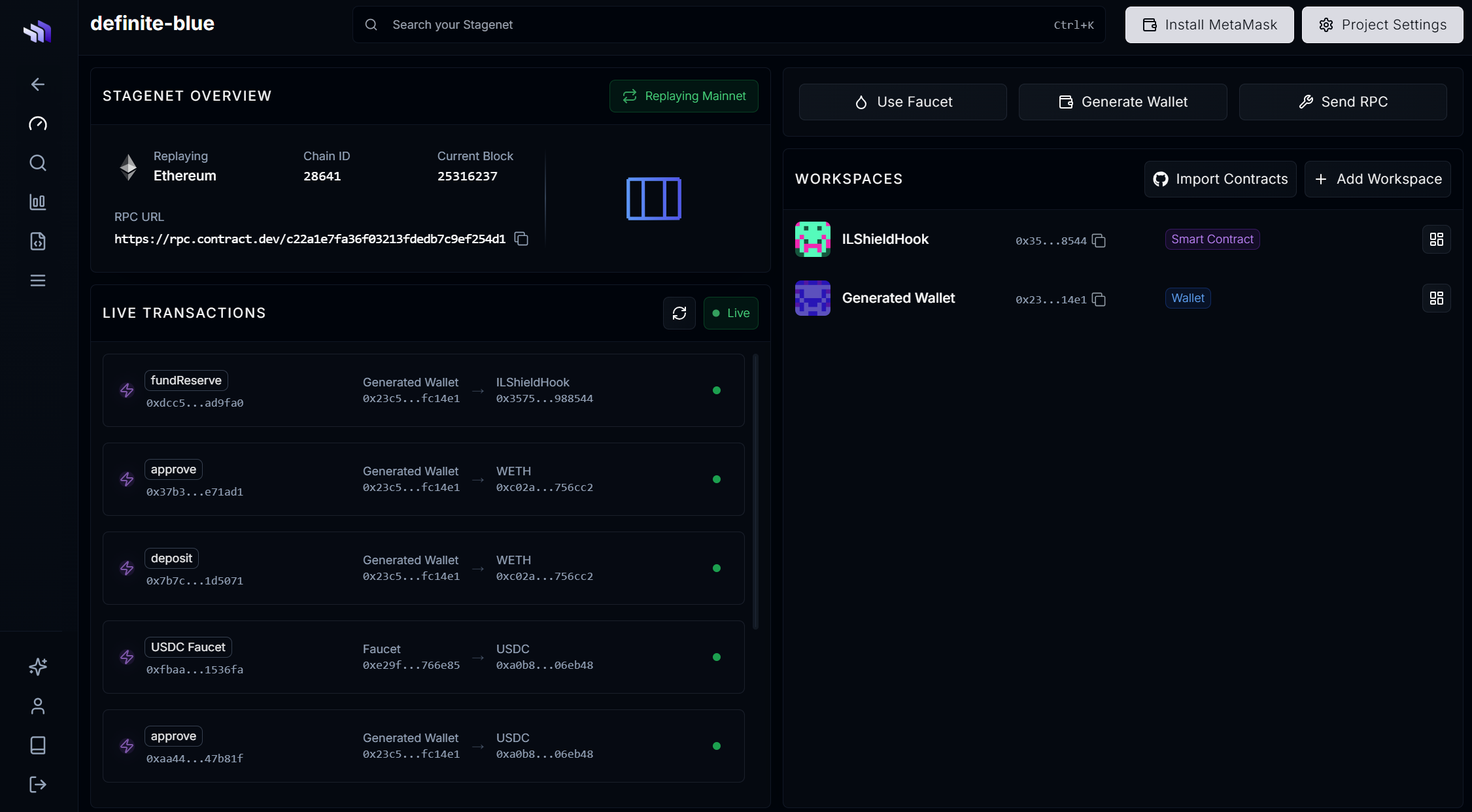Viewport: 1472px width, 812px height.
Task: Open the analytics bar chart sidebar icon
Action: [x=38, y=202]
